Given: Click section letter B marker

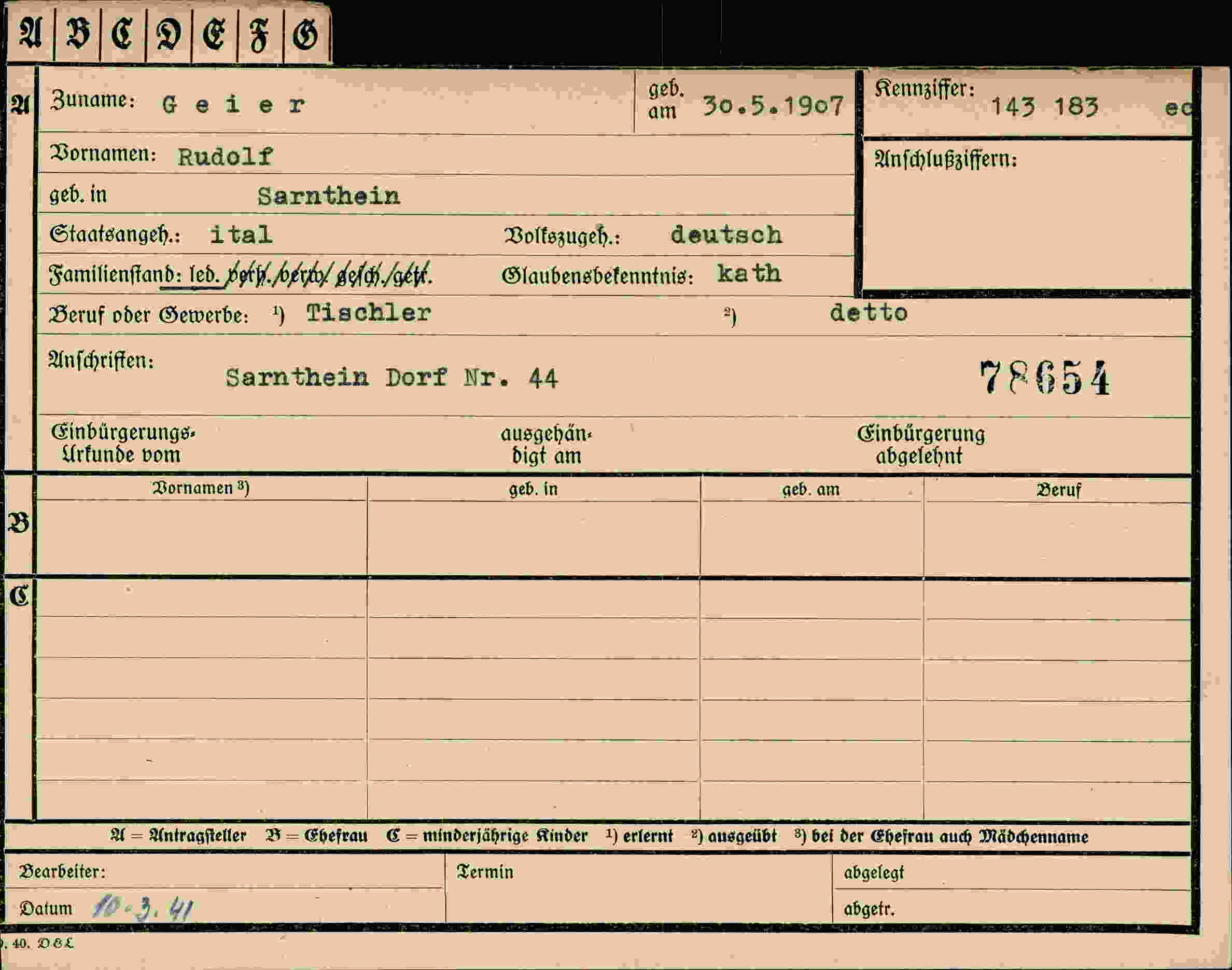Looking at the screenshot, I should point(19,522).
